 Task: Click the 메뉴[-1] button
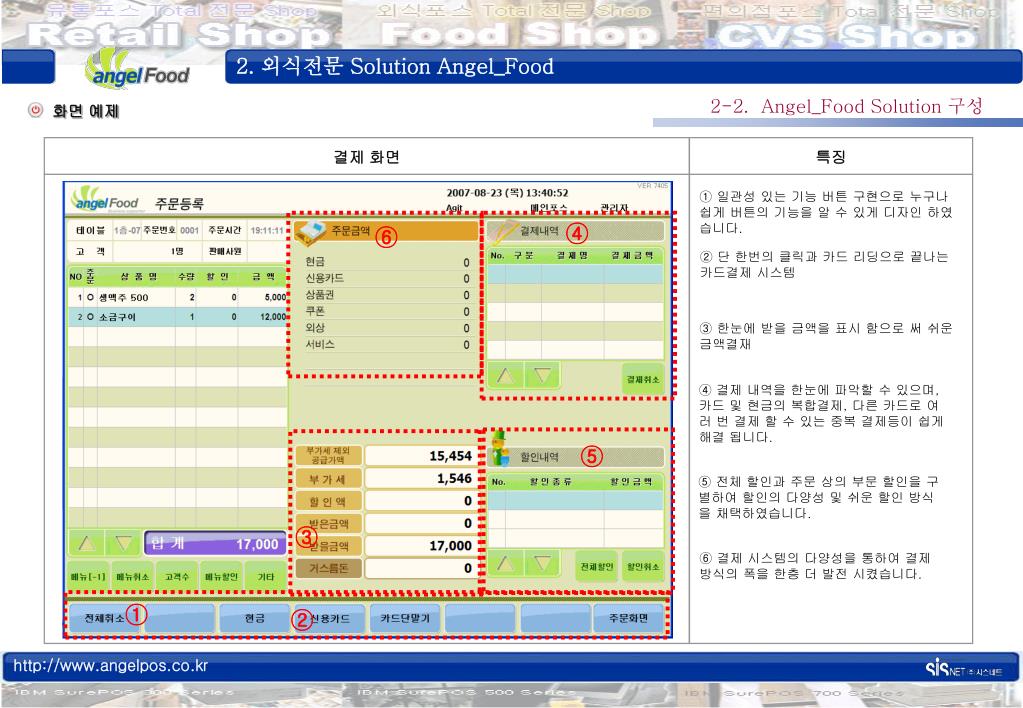coord(88,577)
